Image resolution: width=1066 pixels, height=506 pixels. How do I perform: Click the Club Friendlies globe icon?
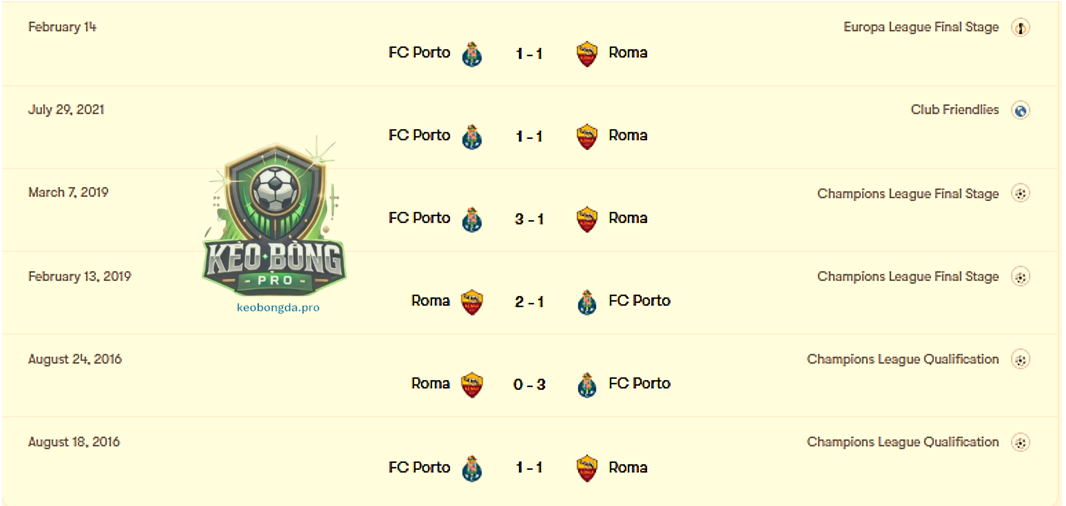tap(1020, 110)
